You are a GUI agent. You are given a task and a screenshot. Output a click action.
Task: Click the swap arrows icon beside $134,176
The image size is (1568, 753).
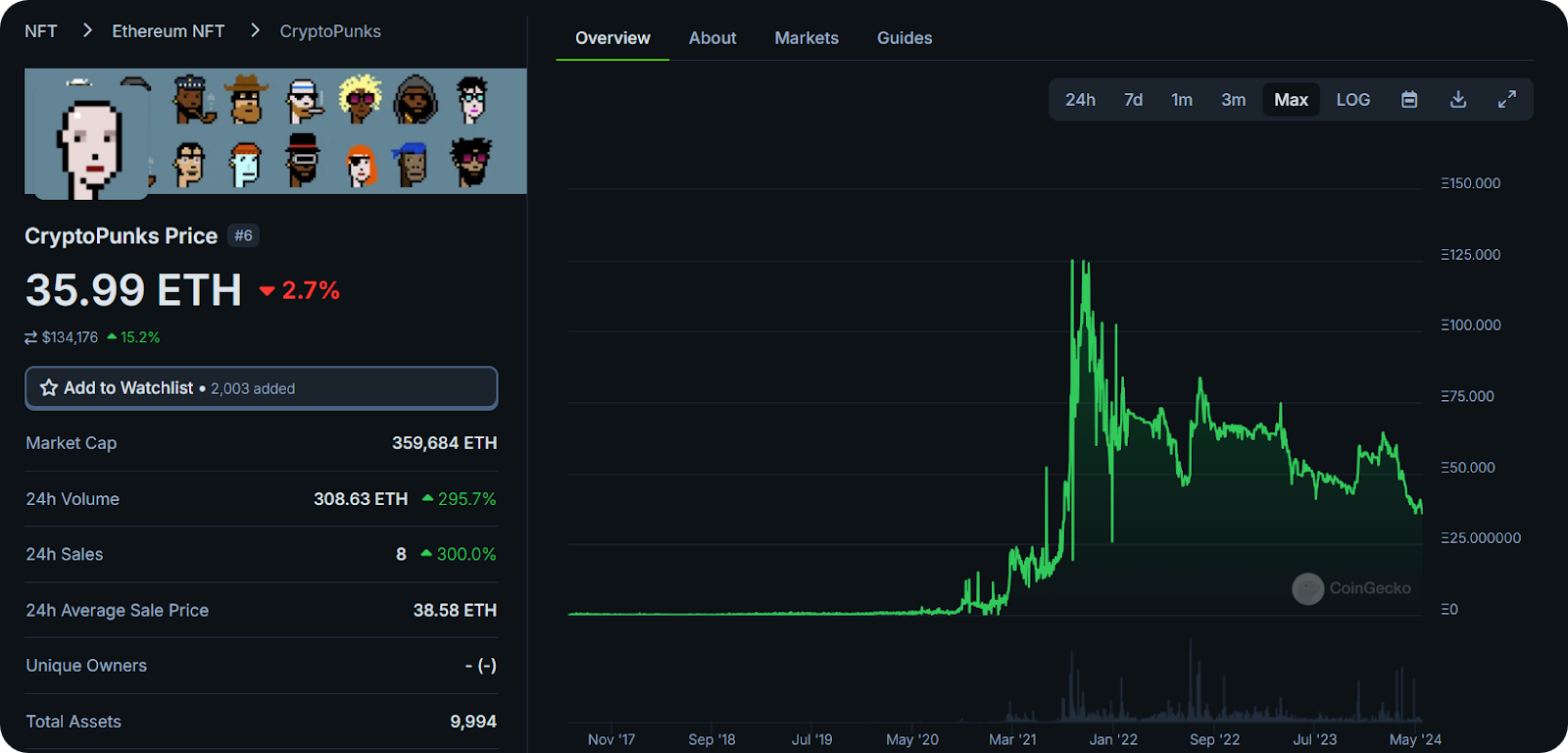click(31, 337)
